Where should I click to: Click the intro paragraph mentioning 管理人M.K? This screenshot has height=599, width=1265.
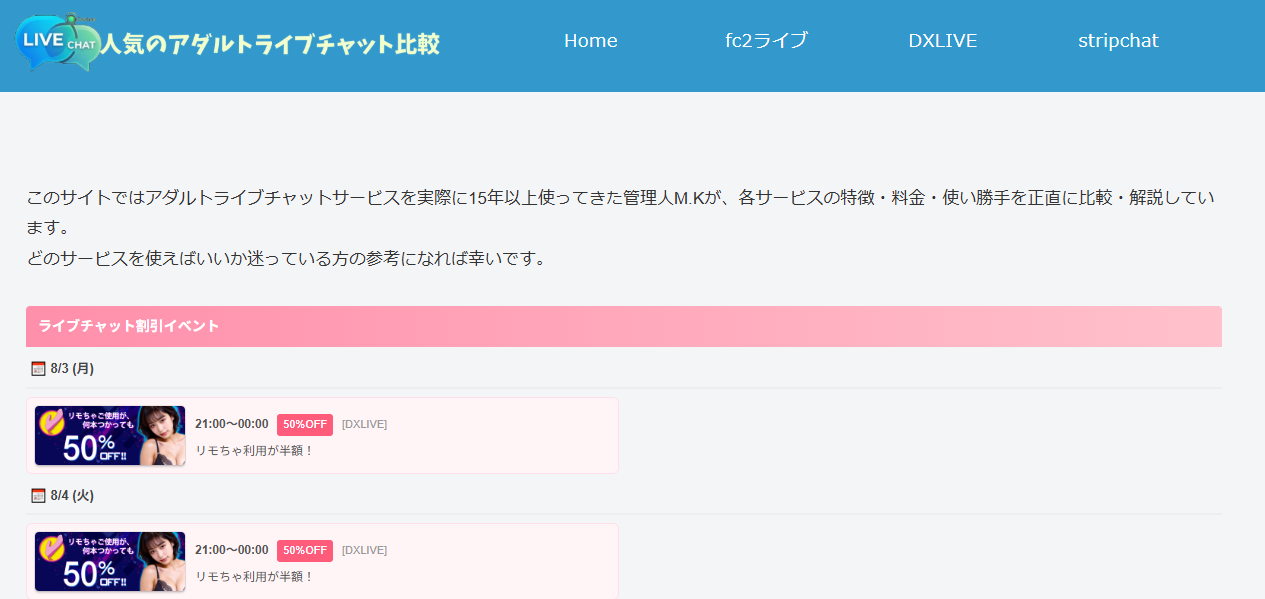(x=621, y=212)
